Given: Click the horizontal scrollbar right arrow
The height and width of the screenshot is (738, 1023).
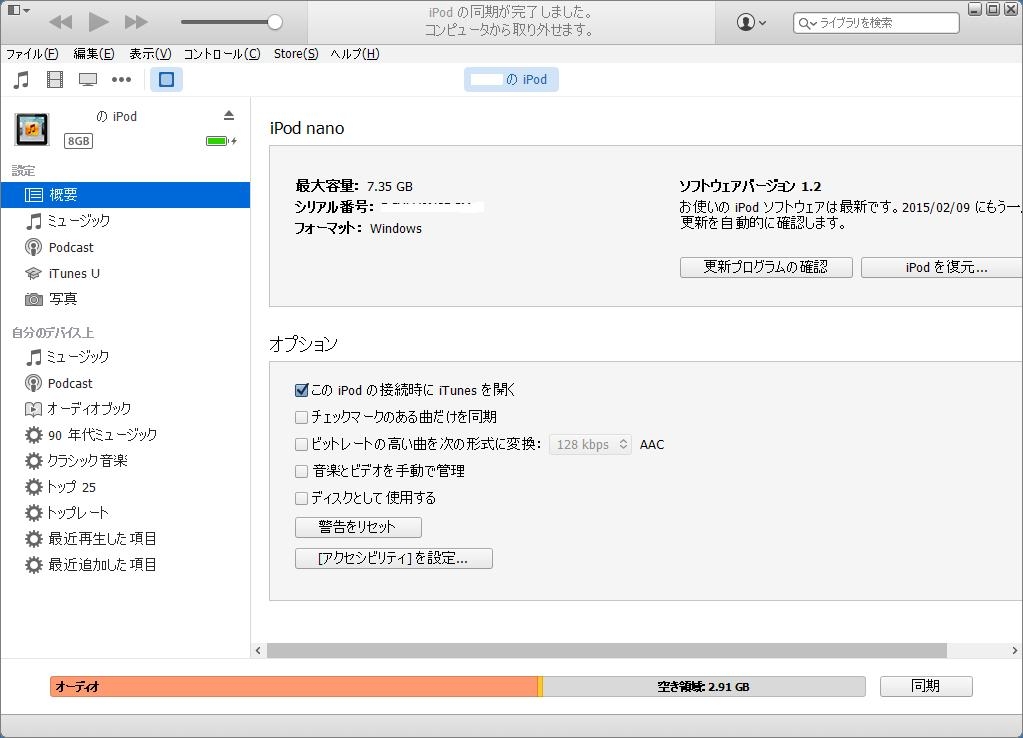Looking at the screenshot, I should click(1015, 650).
